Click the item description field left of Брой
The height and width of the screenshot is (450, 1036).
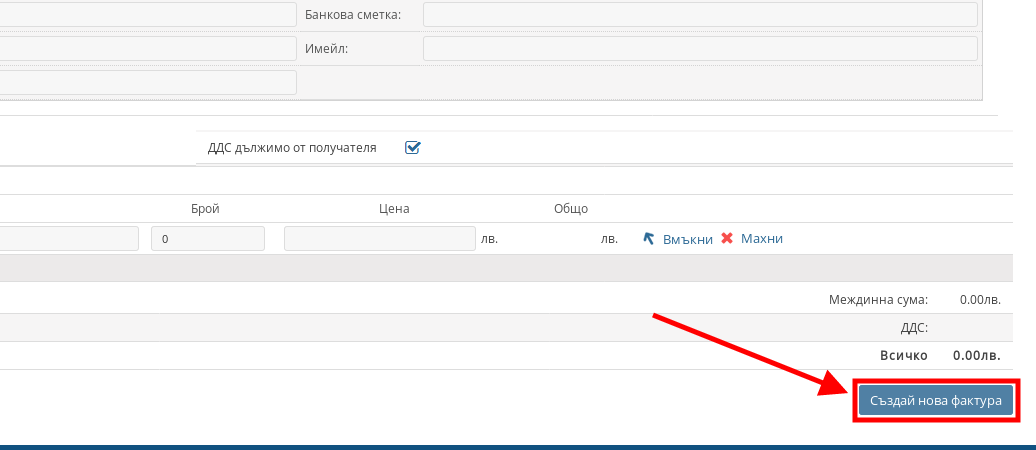(x=68, y=239)
